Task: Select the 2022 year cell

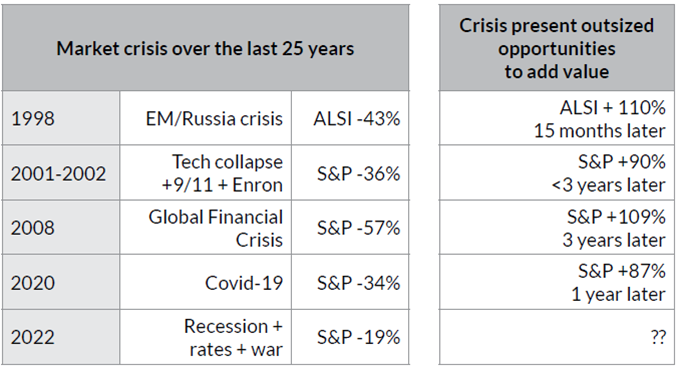Action: 61,337
